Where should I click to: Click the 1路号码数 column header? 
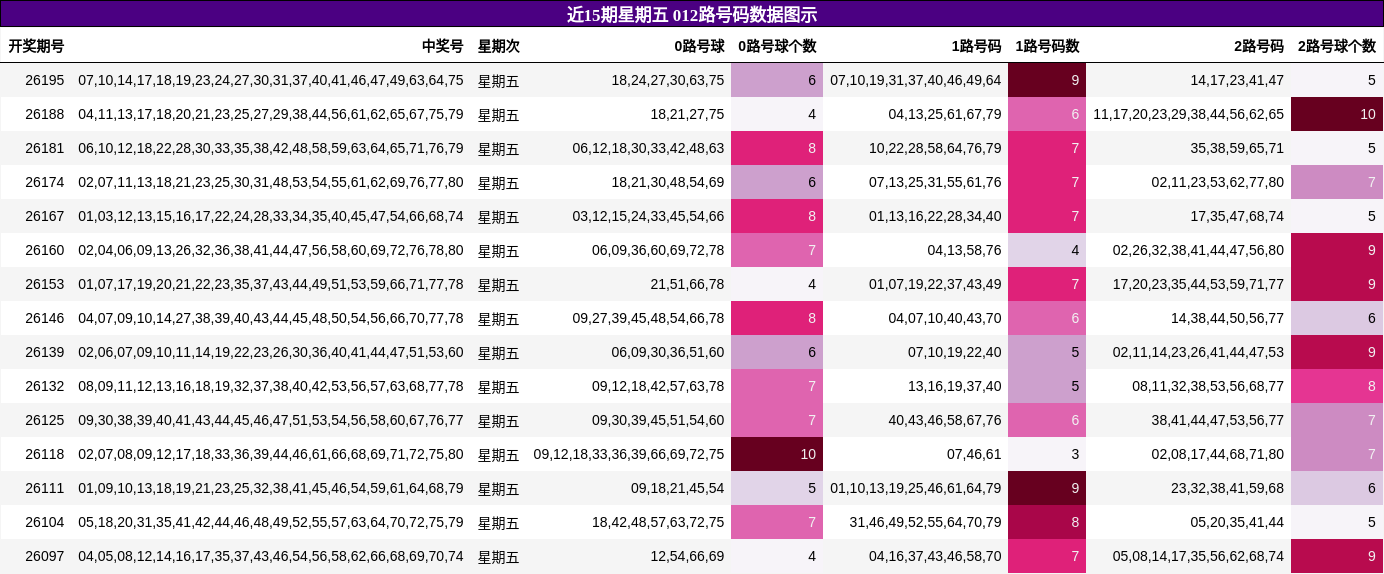point(1047,46)
